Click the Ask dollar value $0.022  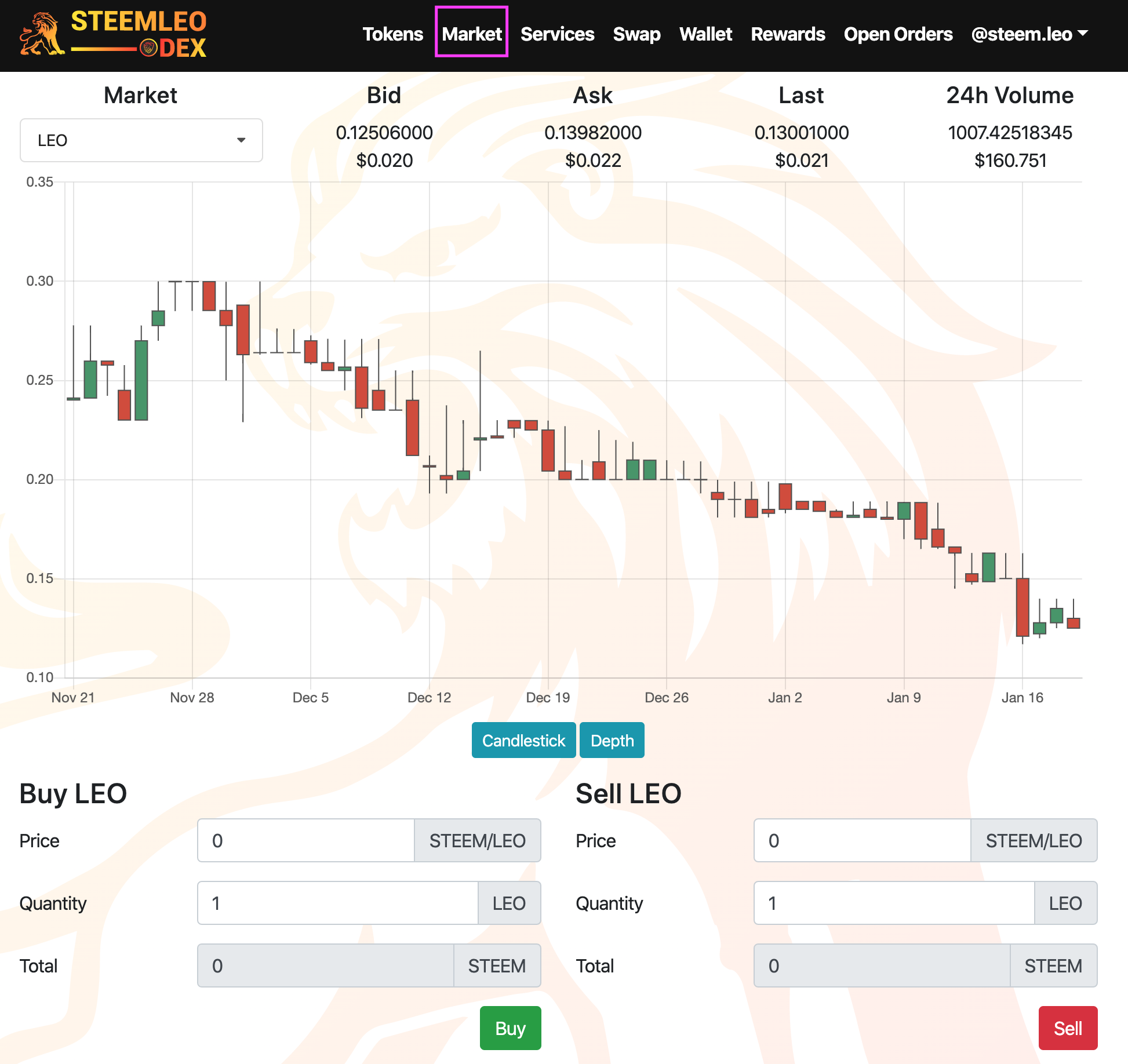593,161
